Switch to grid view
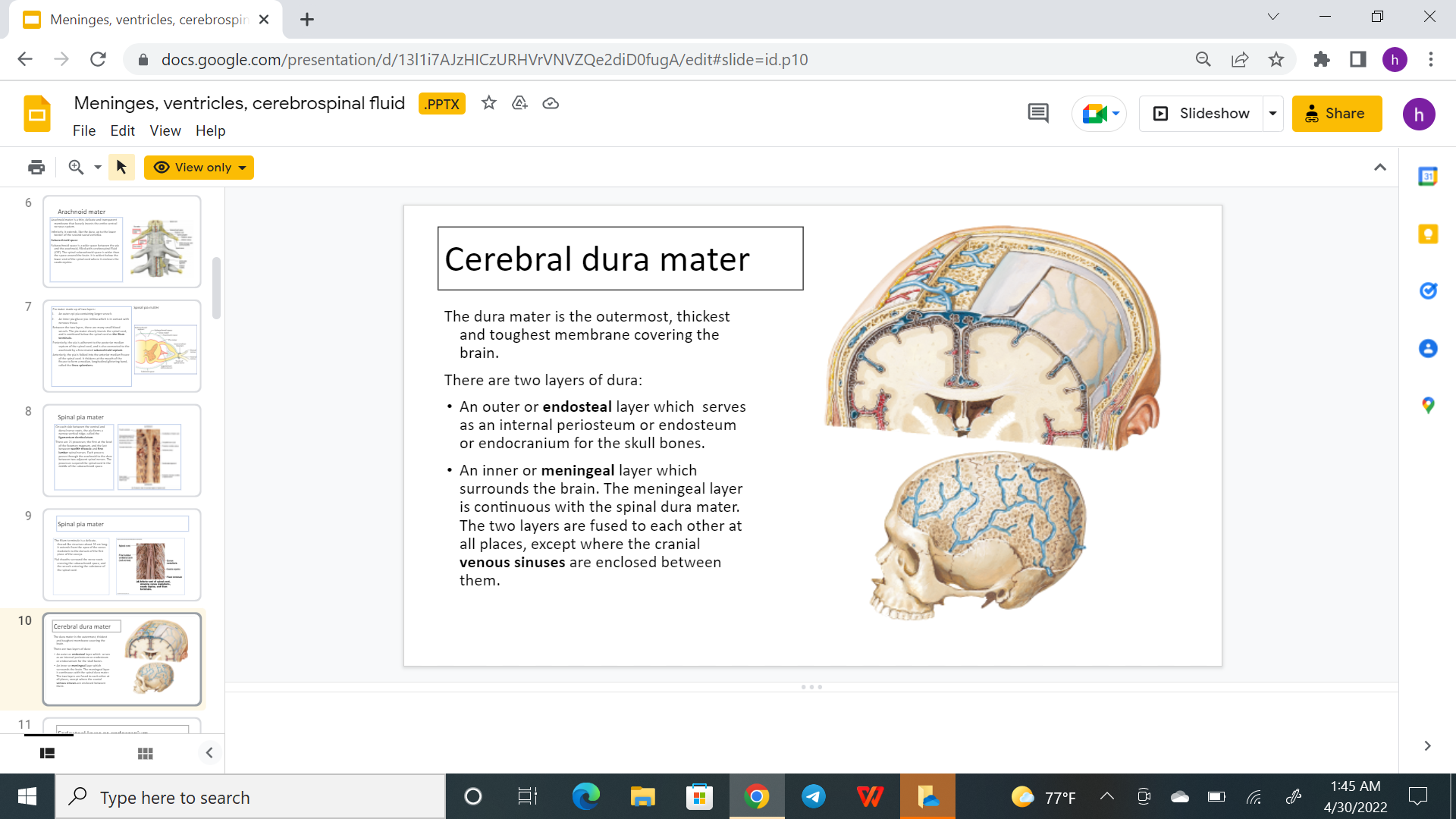 tap(146, 753)
